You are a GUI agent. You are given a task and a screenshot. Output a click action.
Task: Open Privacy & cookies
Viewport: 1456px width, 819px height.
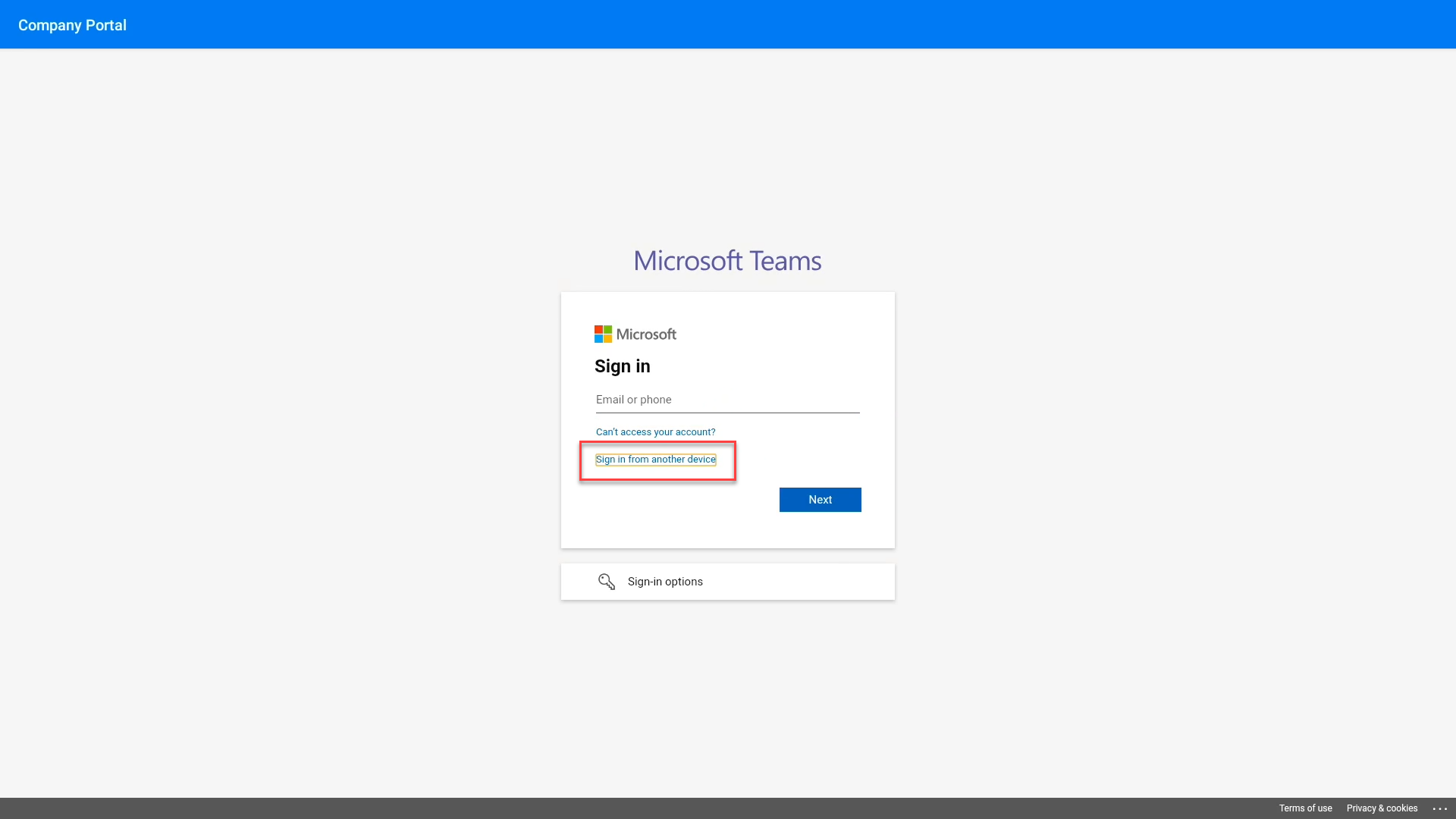click(1382, 808)
